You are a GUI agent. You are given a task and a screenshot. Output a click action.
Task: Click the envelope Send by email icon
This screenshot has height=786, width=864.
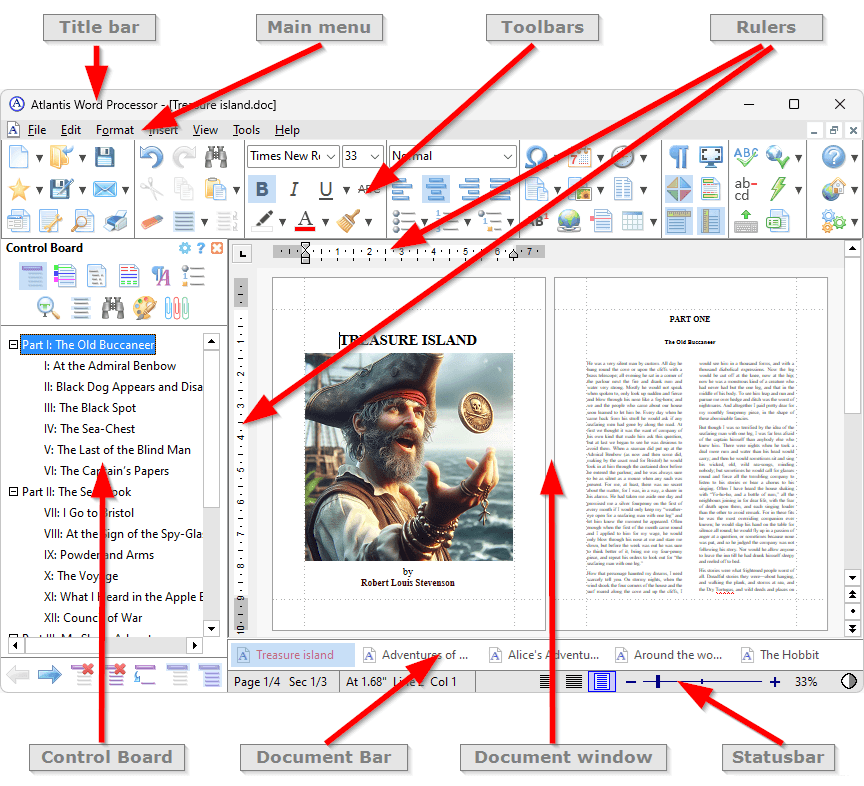pyautogui.click(x=104, y=190)
